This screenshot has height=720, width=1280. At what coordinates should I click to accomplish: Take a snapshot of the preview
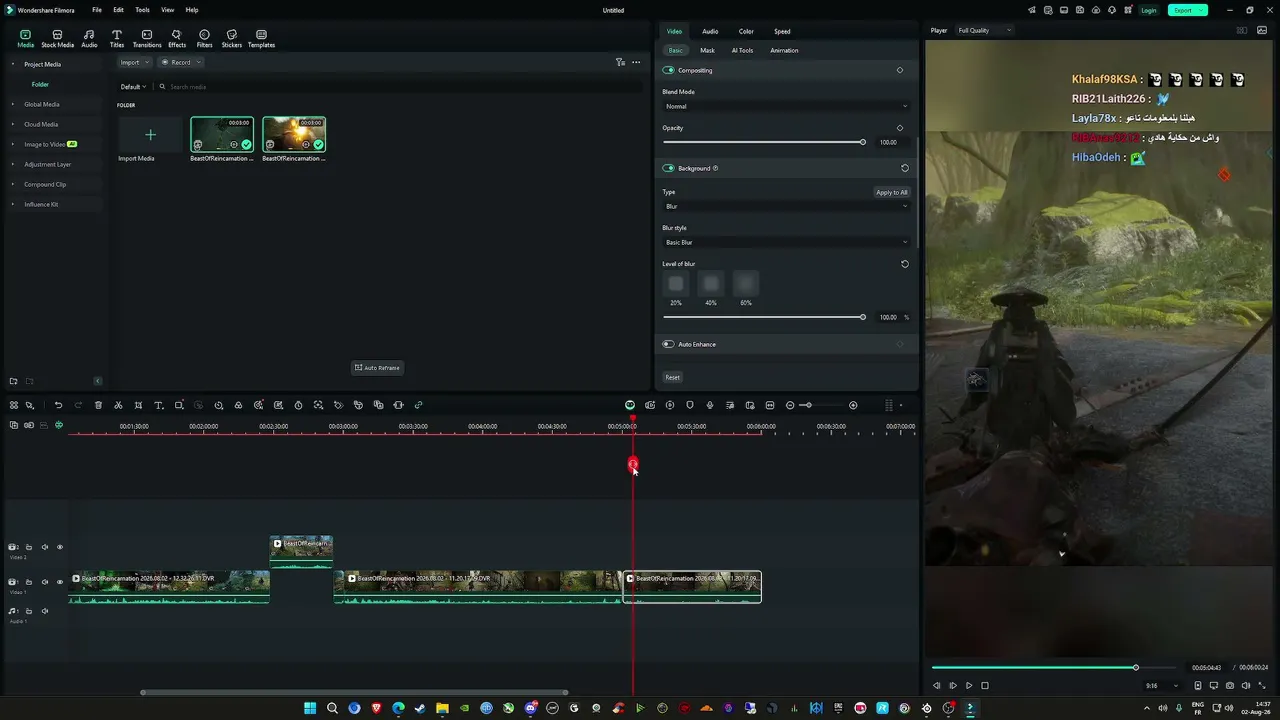click(1229, 686)
